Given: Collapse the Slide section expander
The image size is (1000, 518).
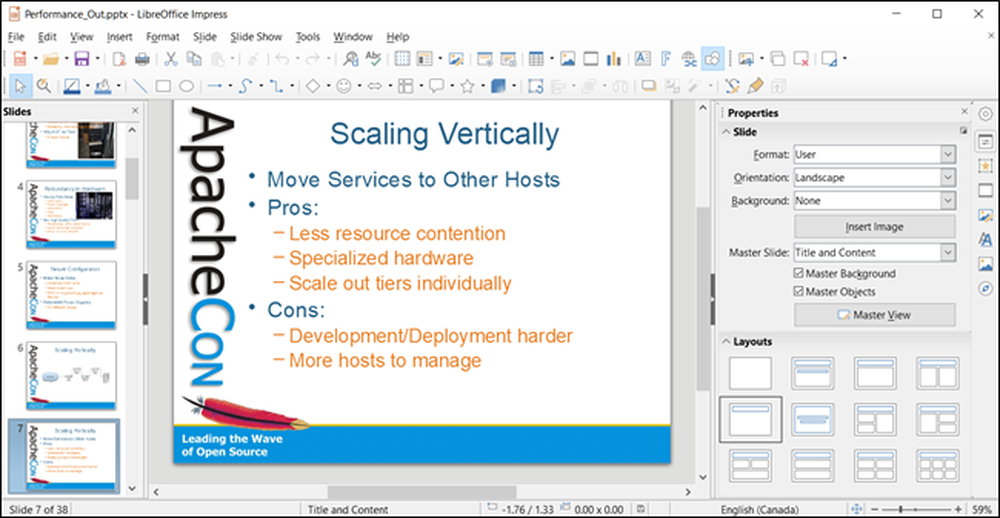Looking at the screenshot, I should (726, 132).
